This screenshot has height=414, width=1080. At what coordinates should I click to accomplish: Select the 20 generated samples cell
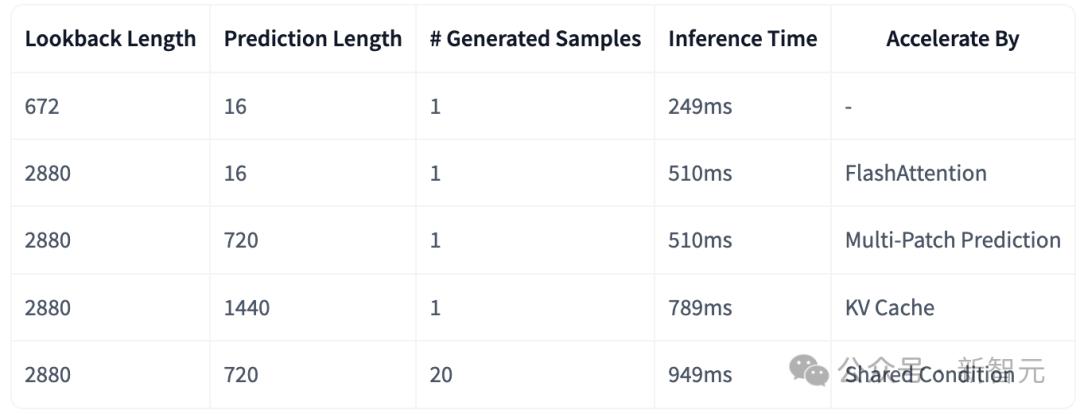[441, 374]
